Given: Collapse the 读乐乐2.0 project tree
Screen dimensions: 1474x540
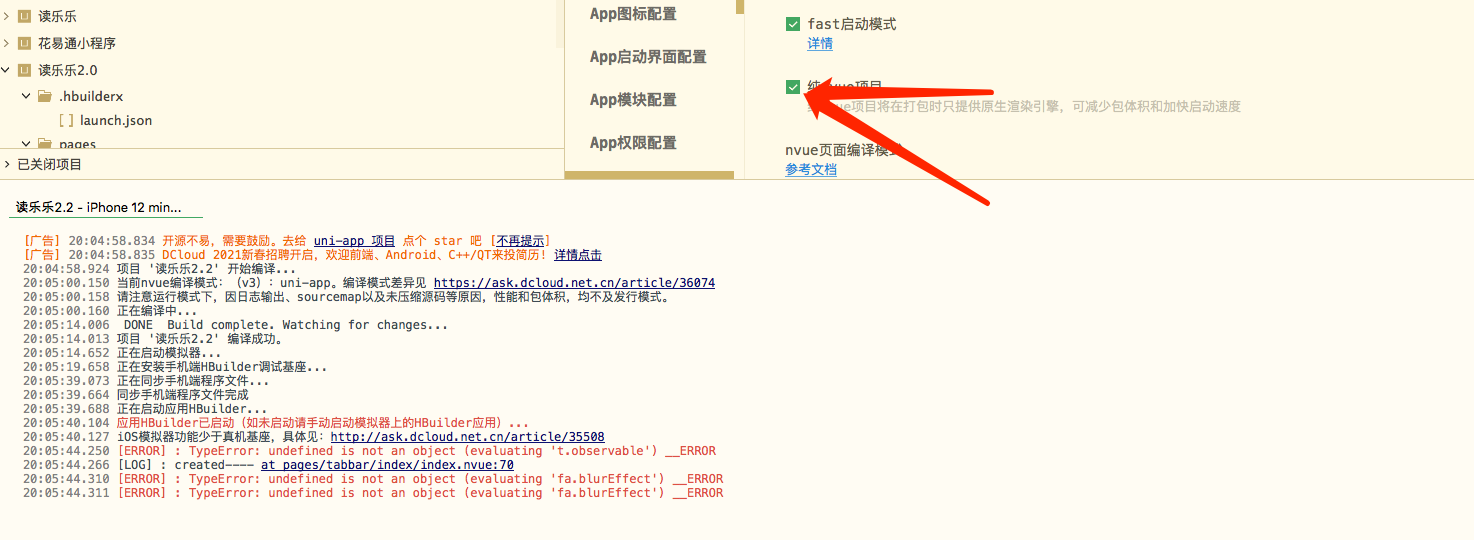Looking at the screenshot, I should [7, 71].
